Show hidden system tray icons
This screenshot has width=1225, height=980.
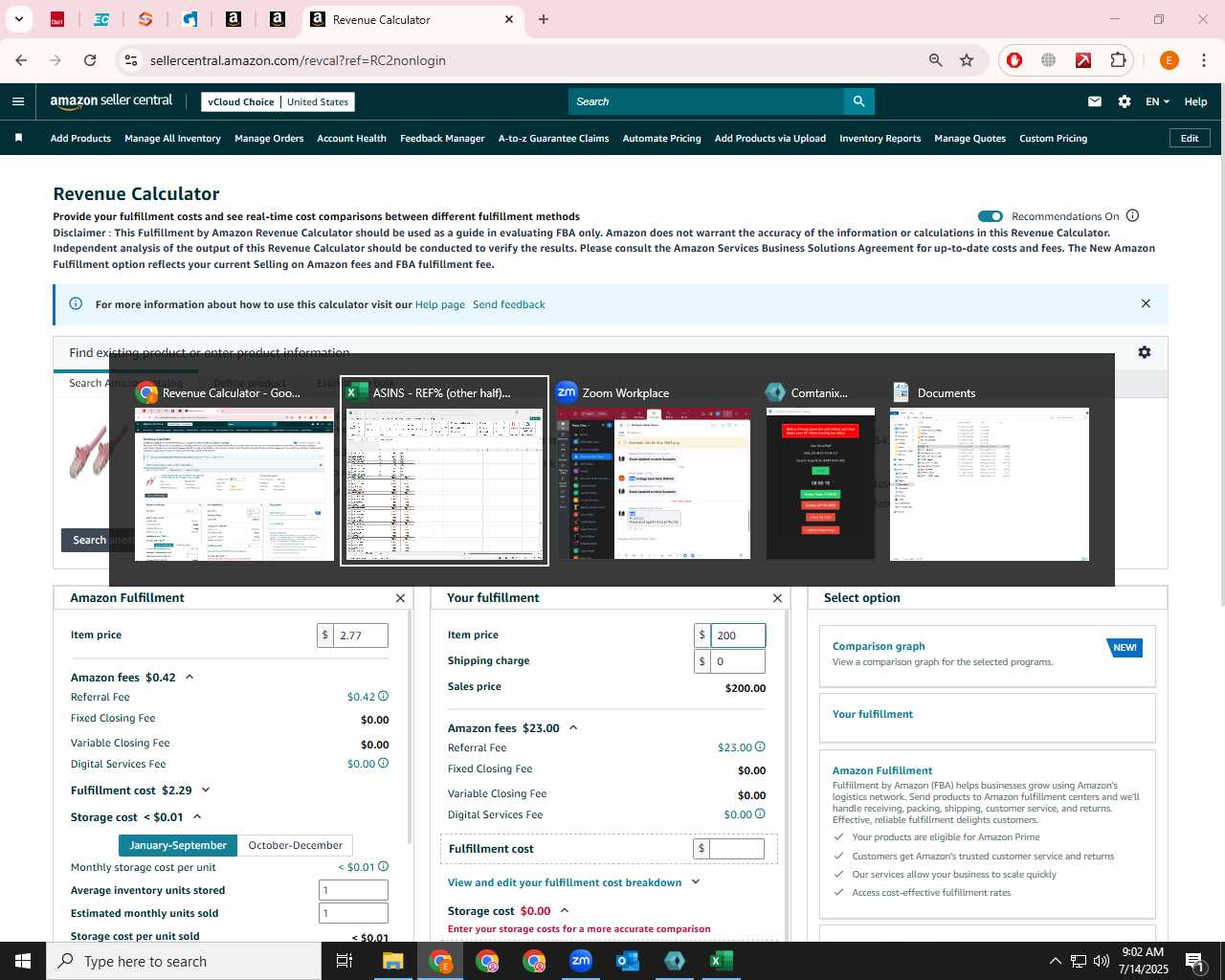[1055, 961]
